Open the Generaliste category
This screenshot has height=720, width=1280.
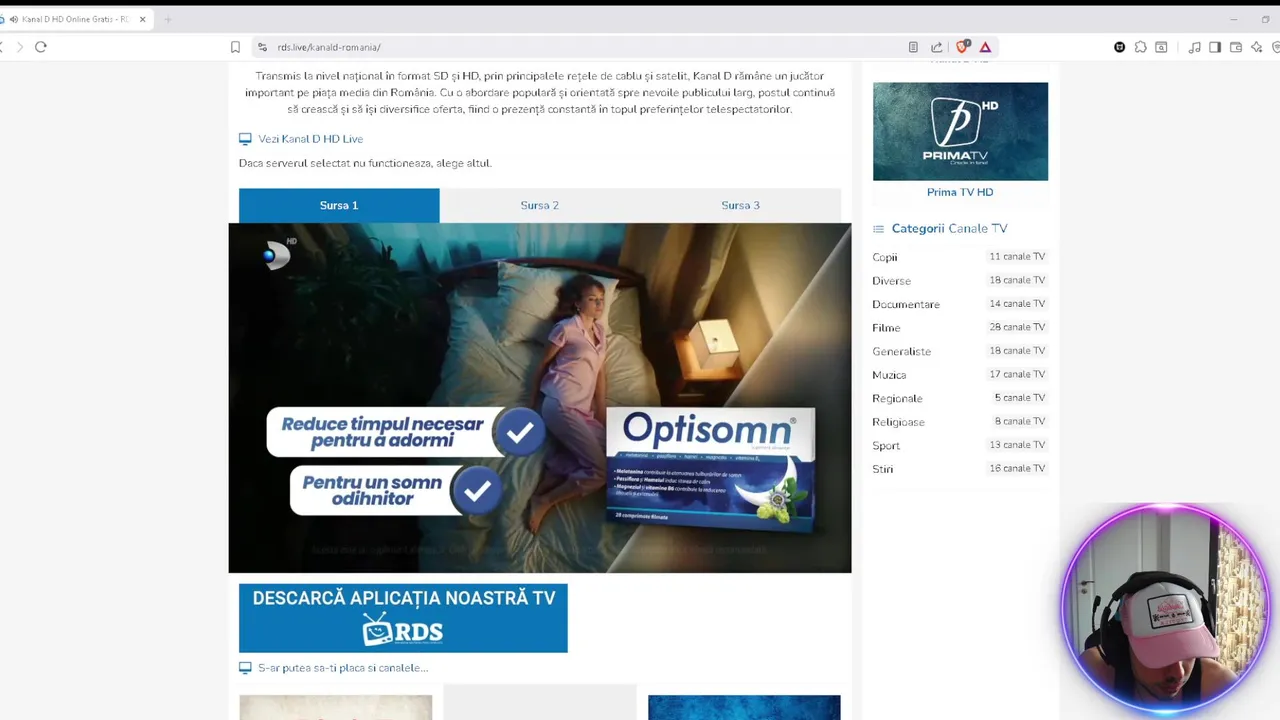click(x=901, y=351)
